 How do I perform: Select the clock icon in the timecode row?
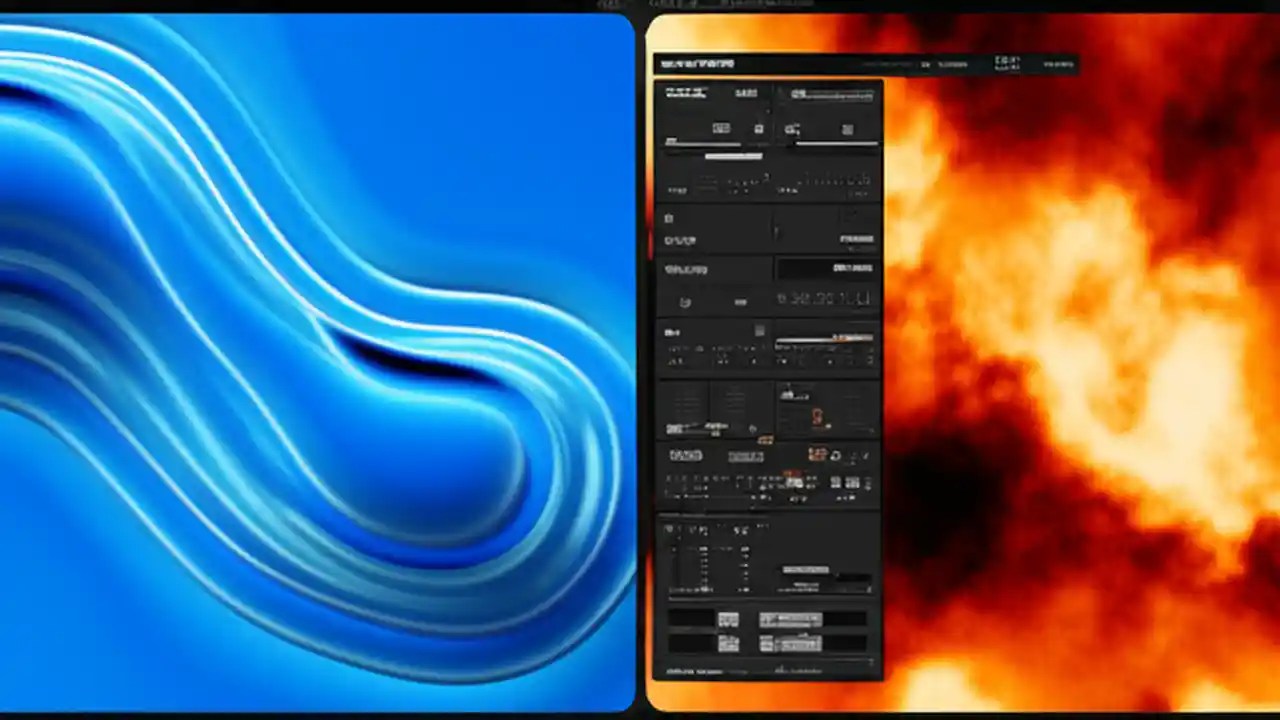coord(683,301)
